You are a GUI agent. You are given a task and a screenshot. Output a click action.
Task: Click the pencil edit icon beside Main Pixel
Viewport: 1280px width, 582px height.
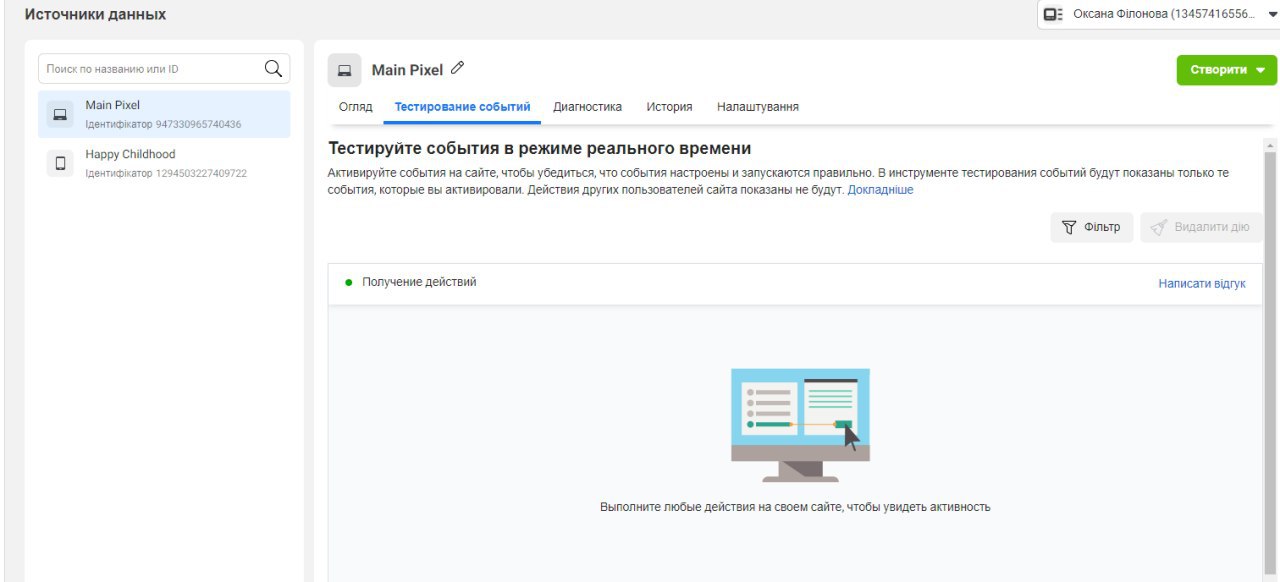[458, 68]
